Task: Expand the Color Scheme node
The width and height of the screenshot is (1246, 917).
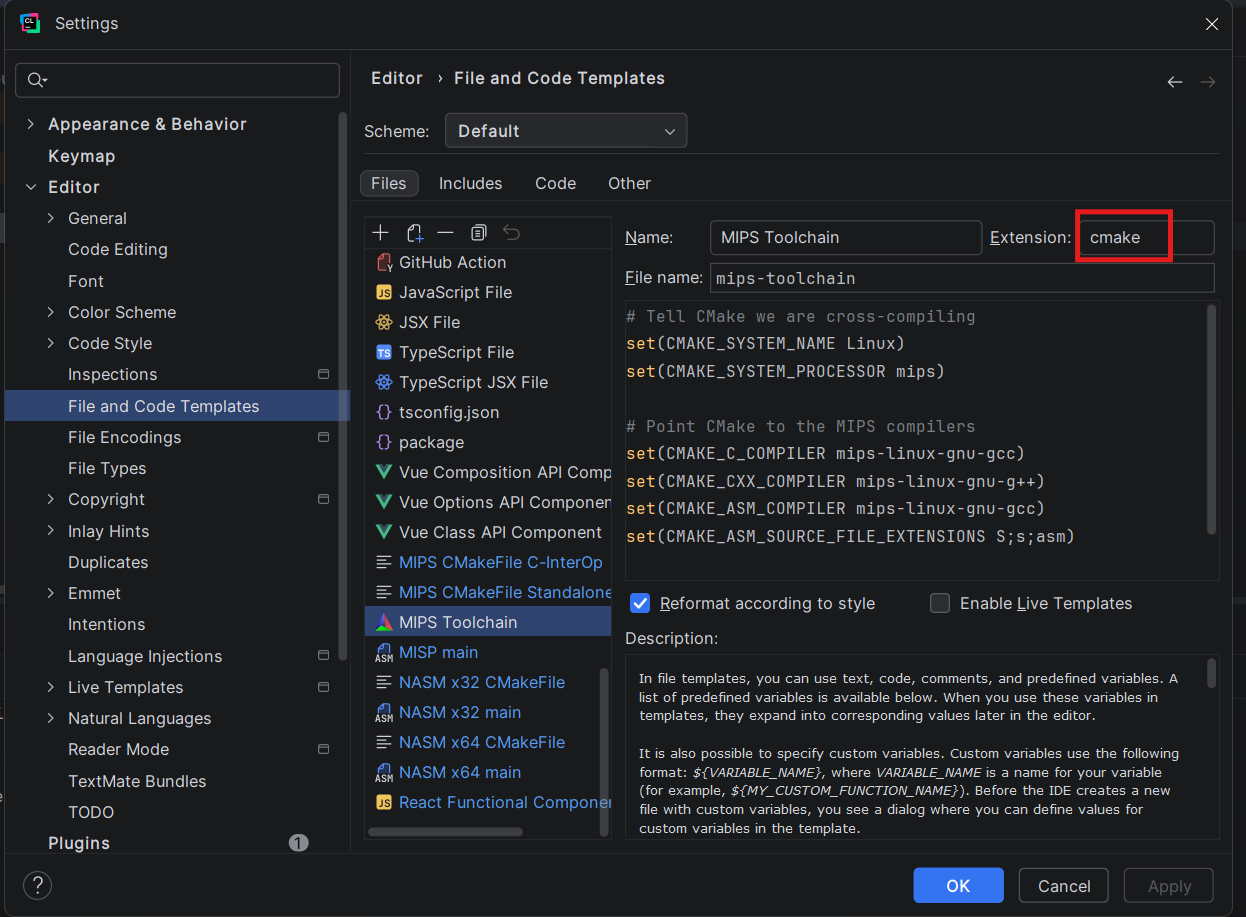Action: (x=51, y=312)
